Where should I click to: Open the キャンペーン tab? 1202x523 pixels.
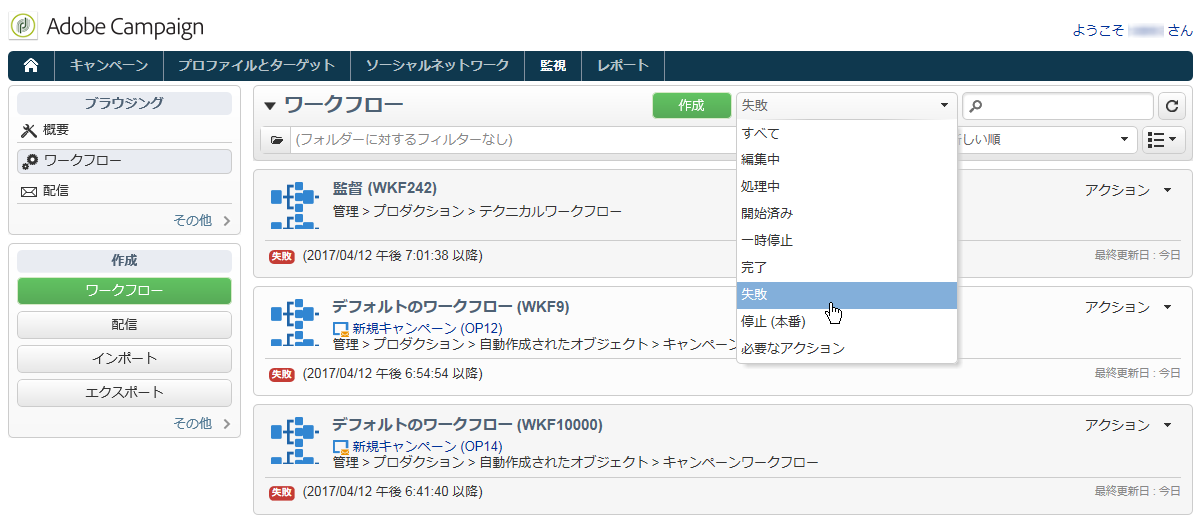pos(109,66)
